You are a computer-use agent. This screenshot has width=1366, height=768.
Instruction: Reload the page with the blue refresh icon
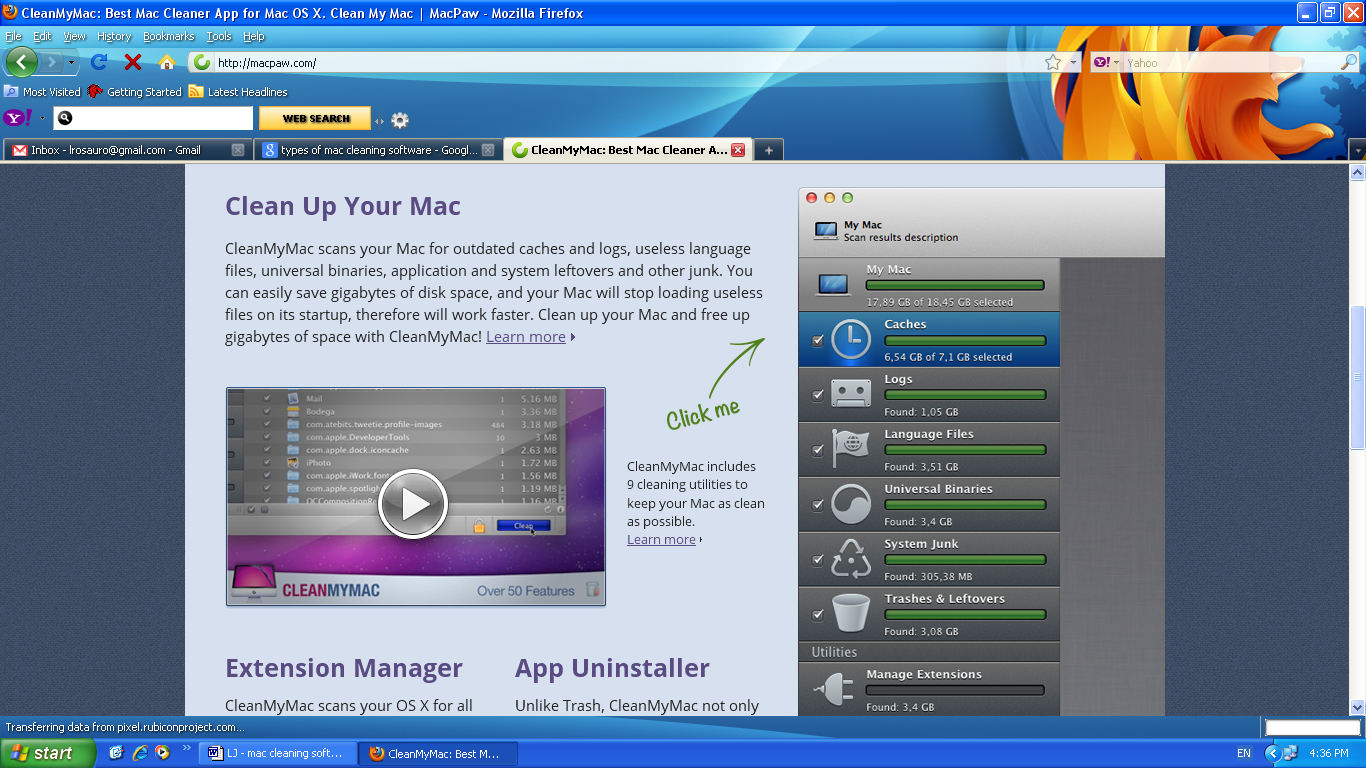99,62
